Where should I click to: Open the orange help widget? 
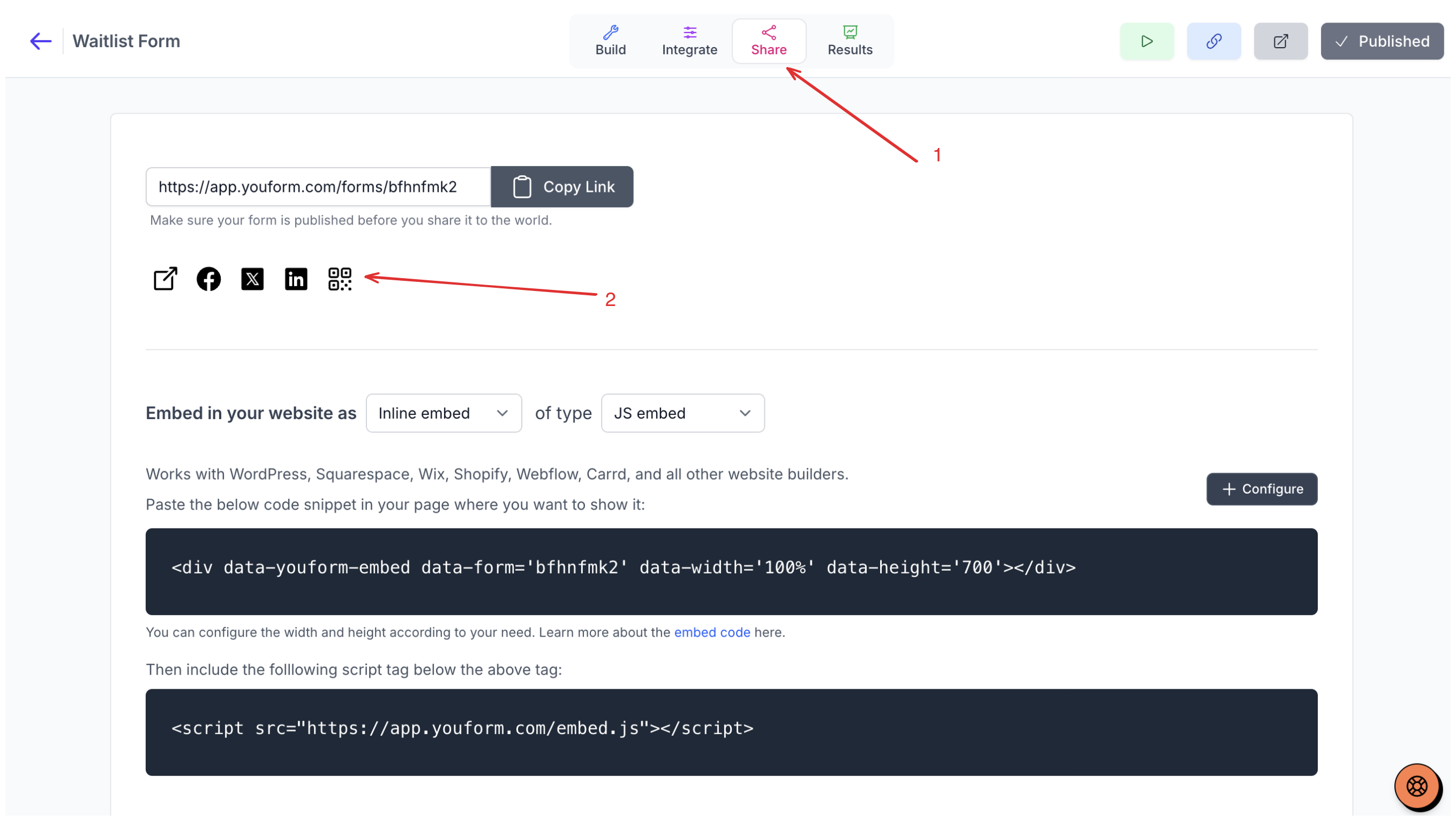coord(1416,786)
